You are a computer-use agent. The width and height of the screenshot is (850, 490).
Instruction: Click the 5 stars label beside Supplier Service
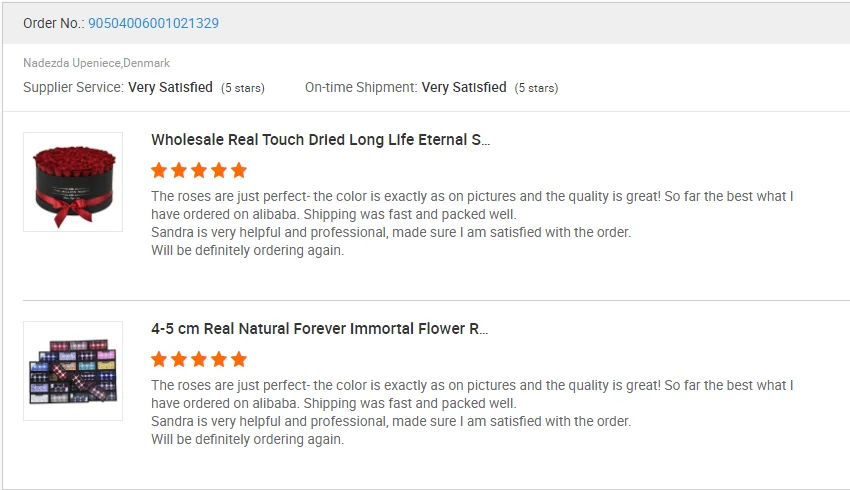click(243, 88)
